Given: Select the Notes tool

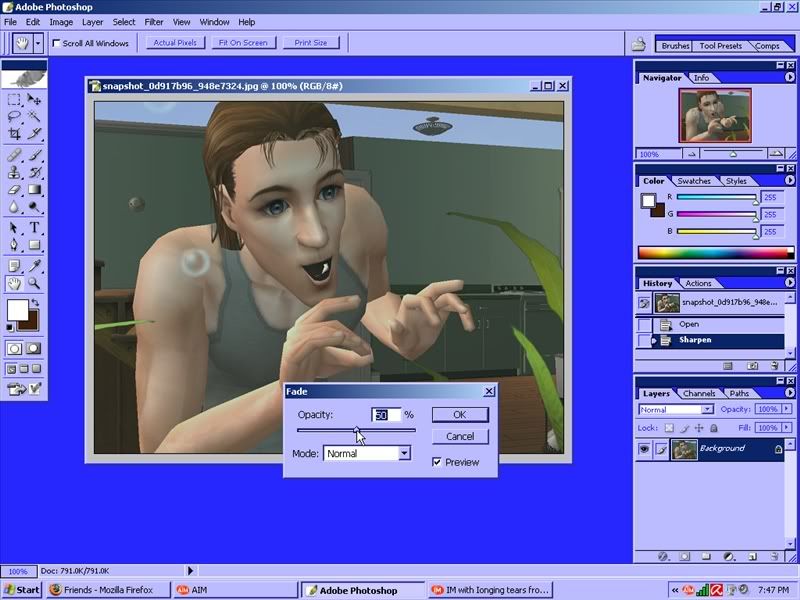Looking at the screenshot, I should coord(14,266).
